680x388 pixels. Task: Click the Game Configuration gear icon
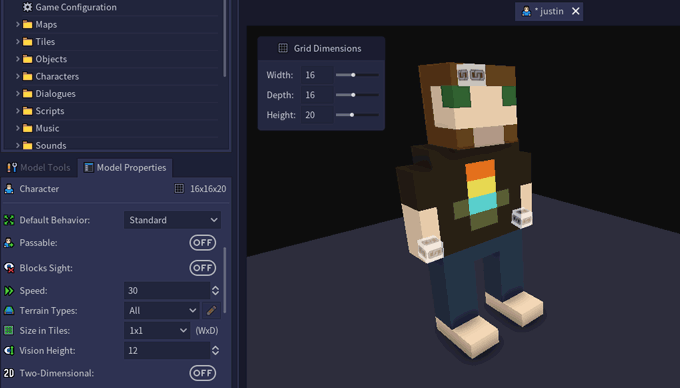coord(27,7)
